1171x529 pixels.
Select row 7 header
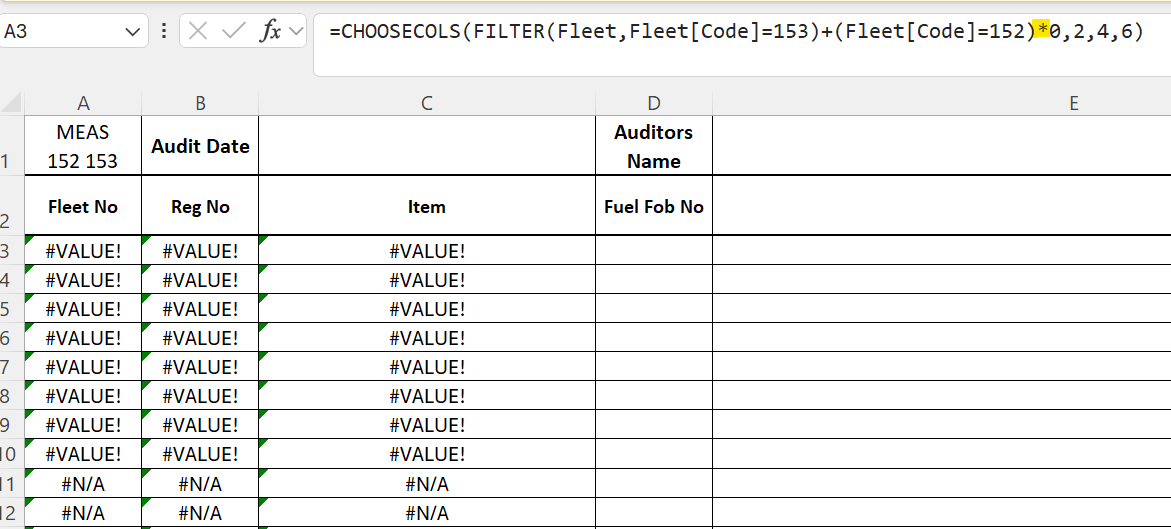pos(12,367)
